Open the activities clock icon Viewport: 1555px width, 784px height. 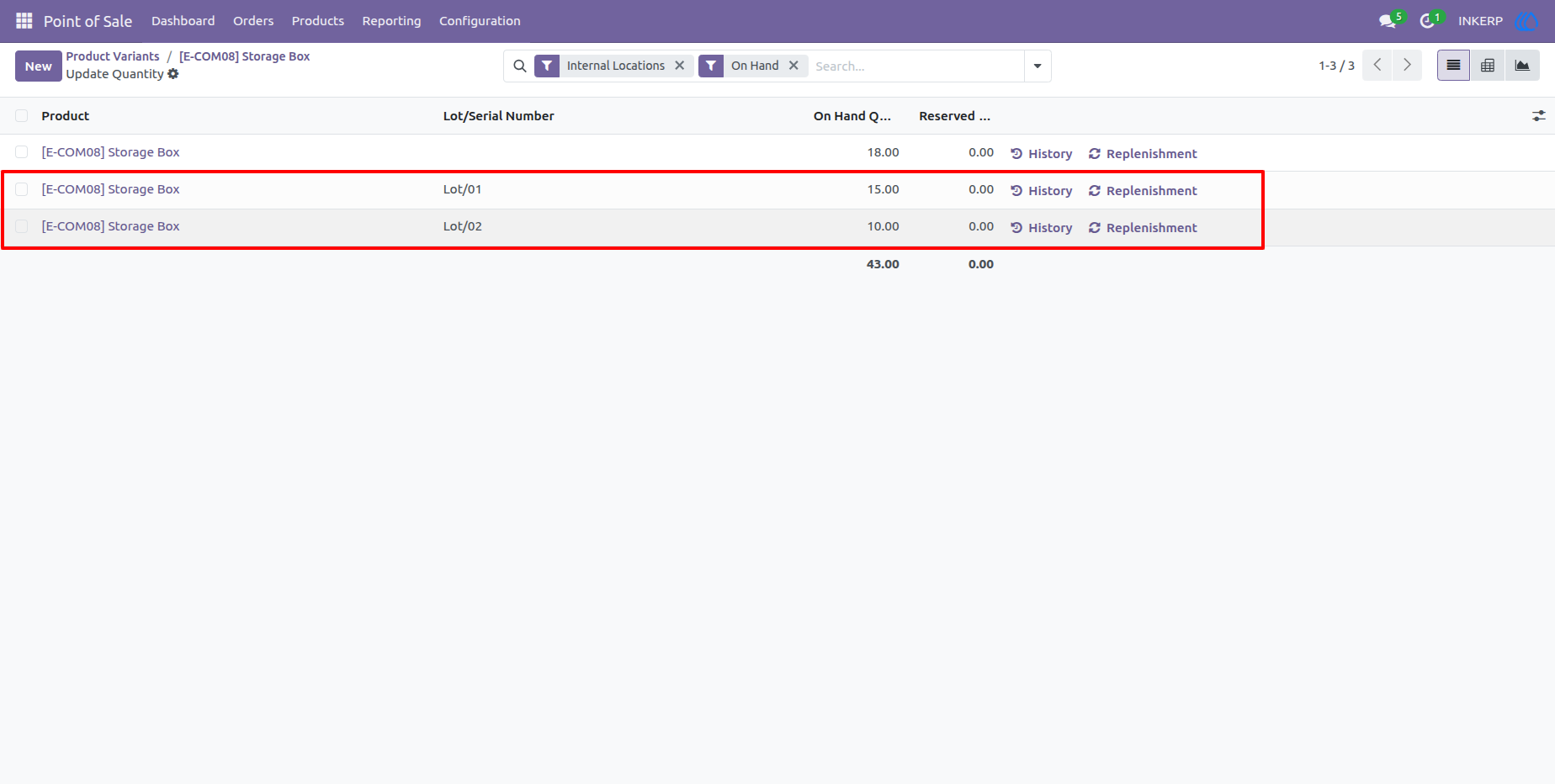point(1428,21)
